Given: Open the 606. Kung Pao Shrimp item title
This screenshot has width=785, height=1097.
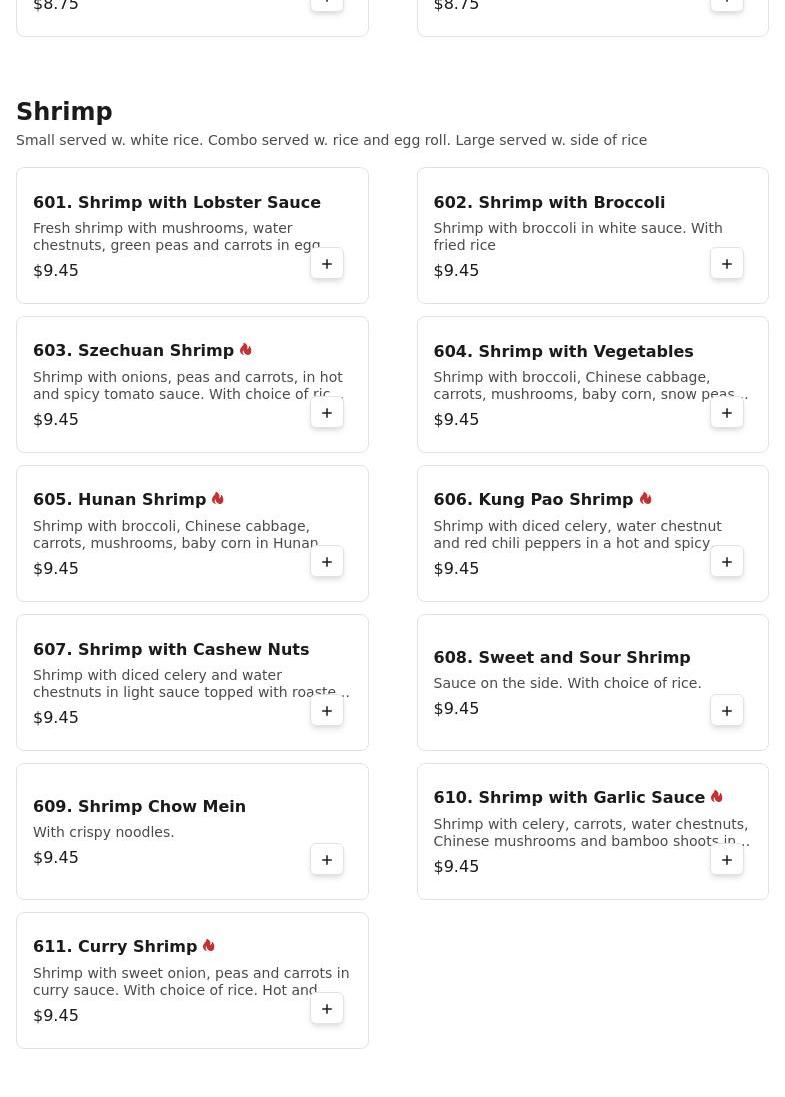Looking at the screenshot, I should point(533,499).
